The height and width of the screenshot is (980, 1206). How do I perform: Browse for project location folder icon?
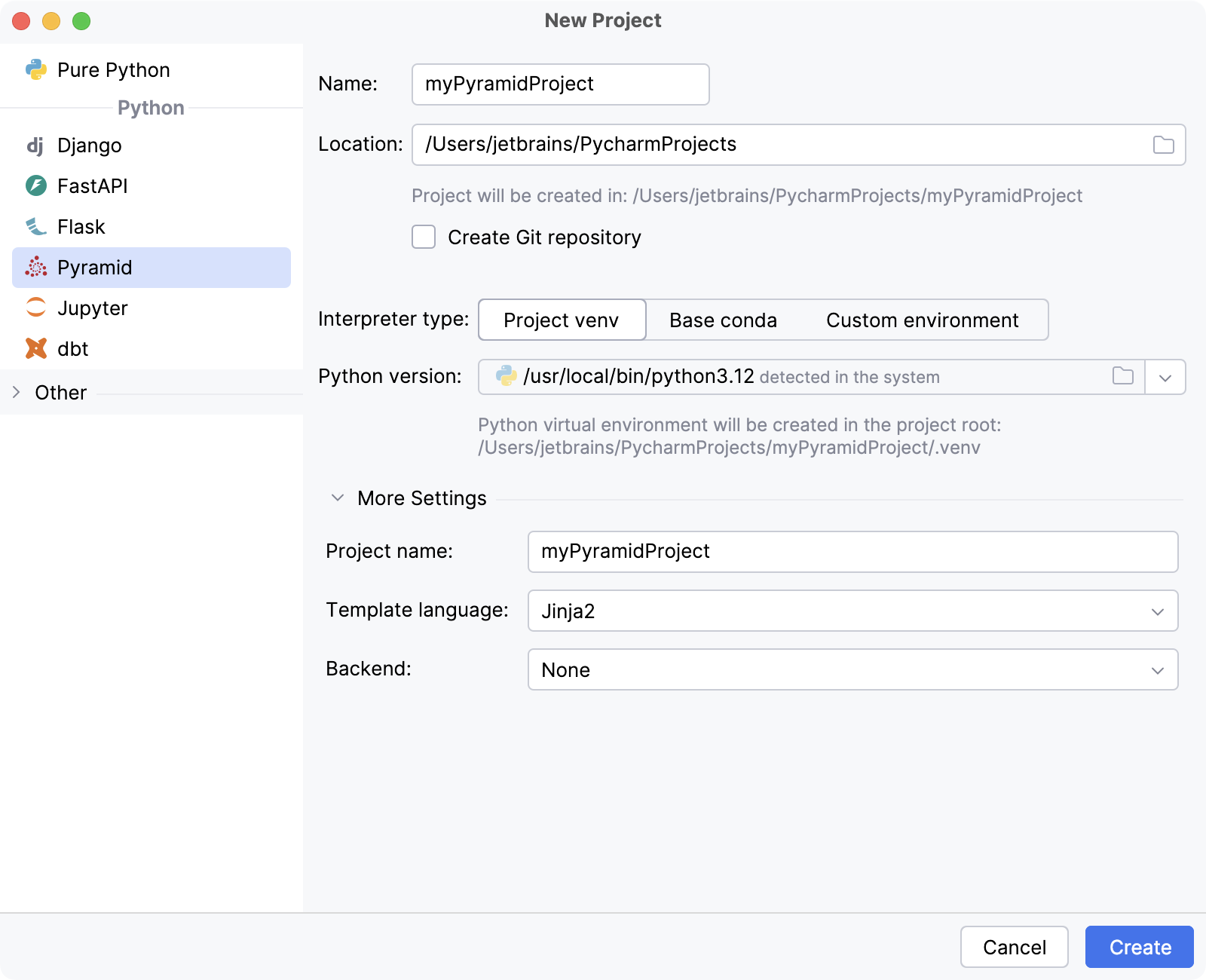pos(1163,145)
